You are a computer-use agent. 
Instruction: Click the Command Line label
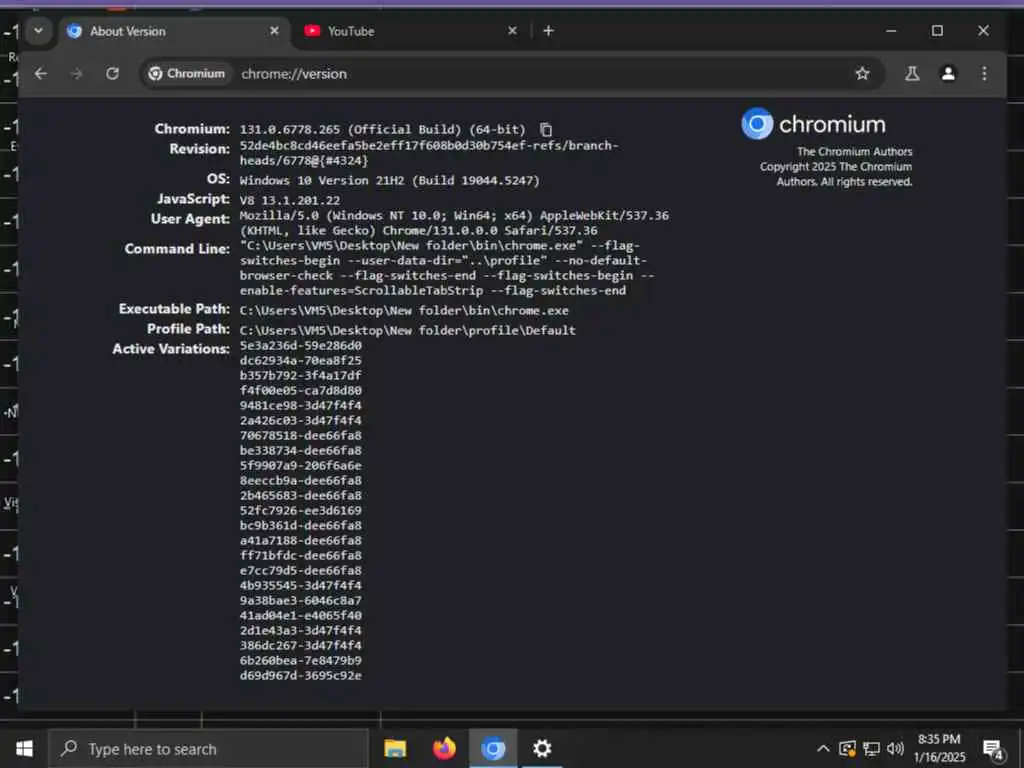pos(177,249)
